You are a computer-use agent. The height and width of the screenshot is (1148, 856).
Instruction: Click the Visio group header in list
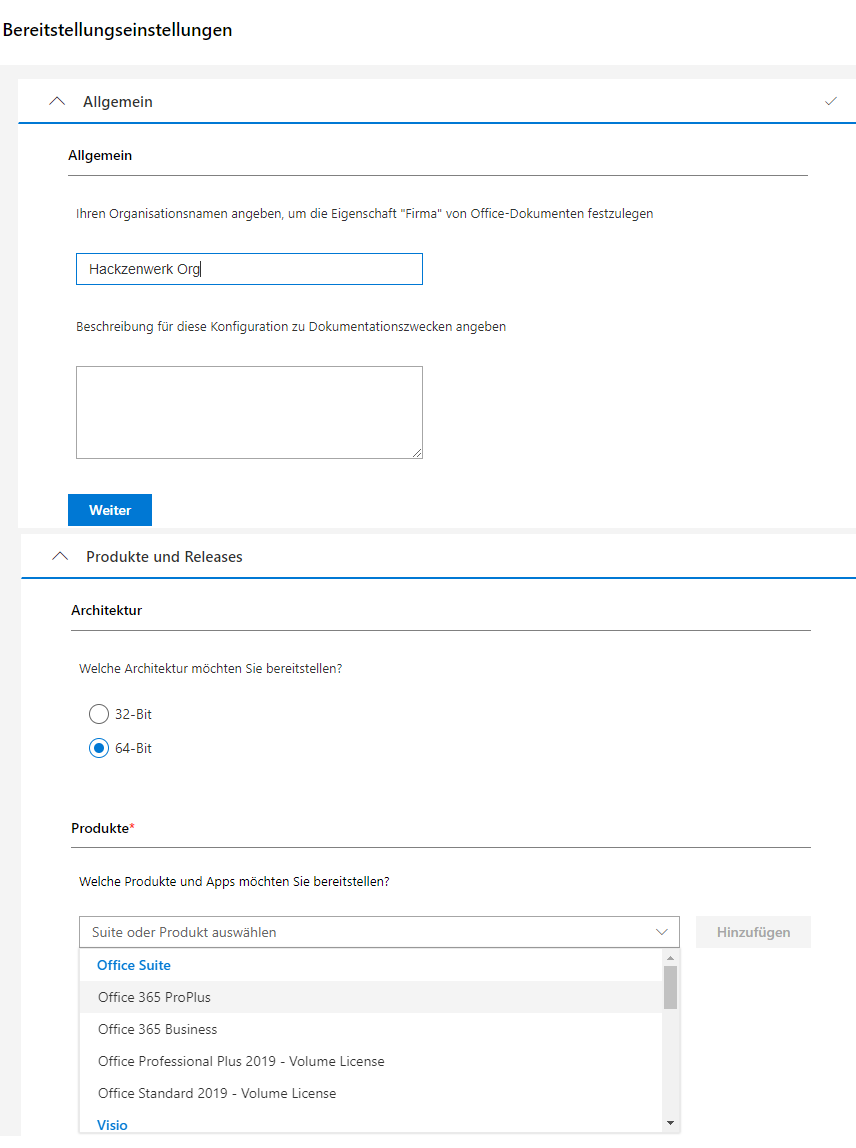112,1125
